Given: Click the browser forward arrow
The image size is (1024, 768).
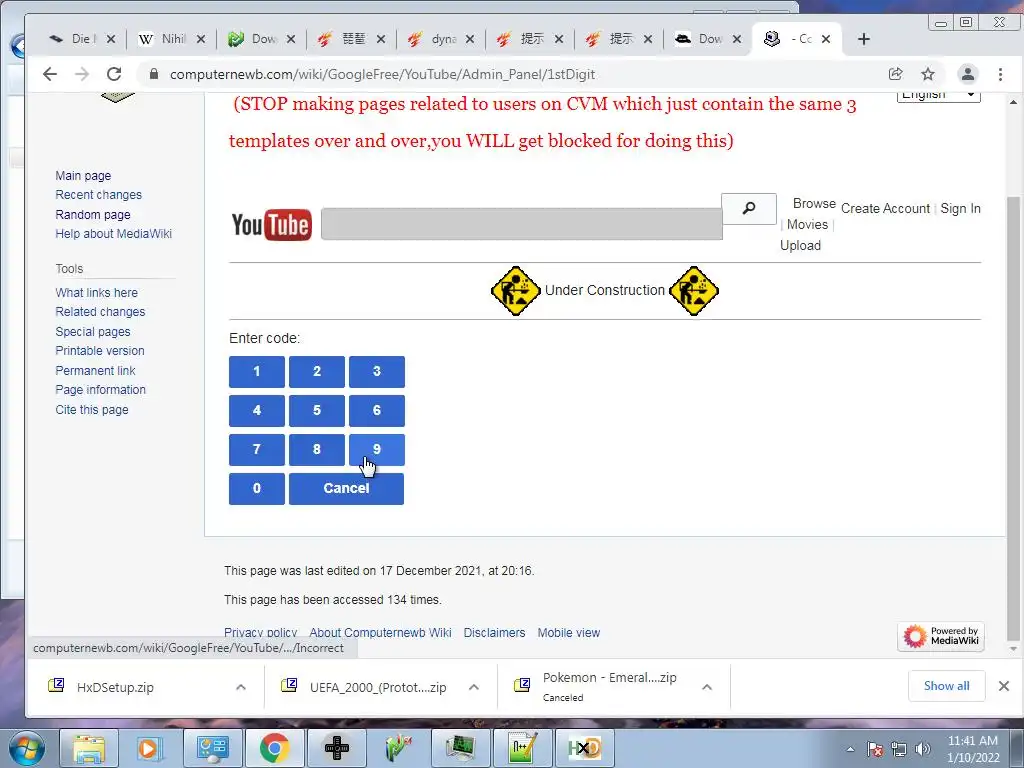Looking at the screenshot, I should [x=82, y=74].
